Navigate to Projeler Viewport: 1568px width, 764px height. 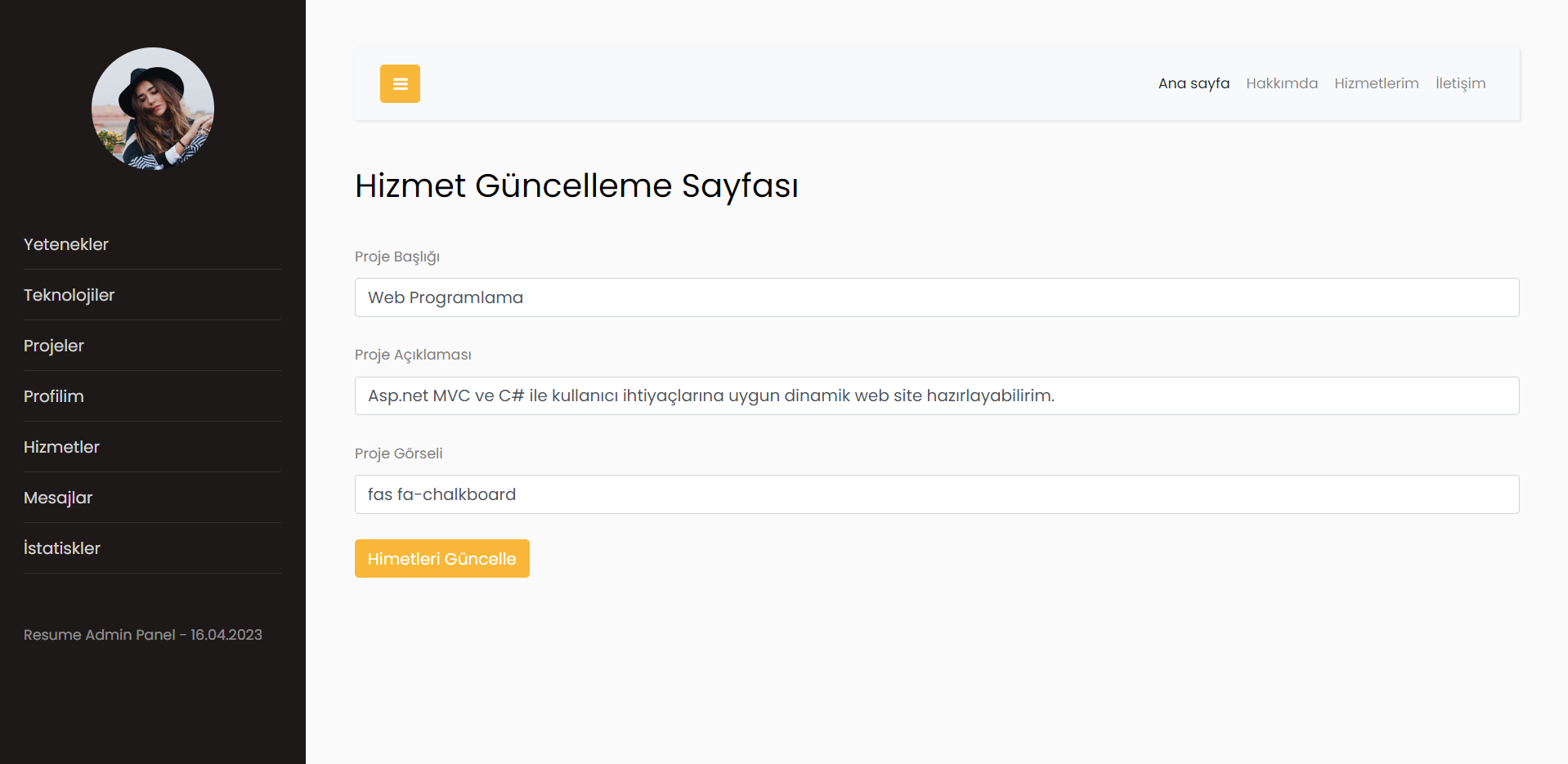point(53,346)
